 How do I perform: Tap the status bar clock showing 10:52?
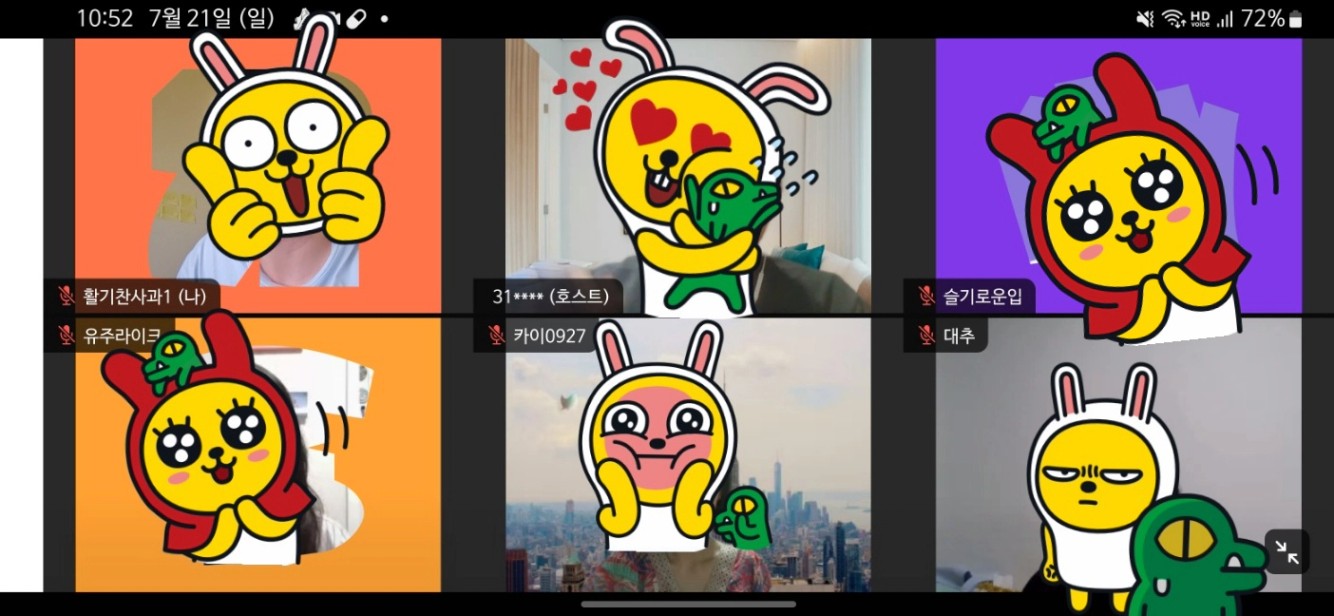pos(104,18)
